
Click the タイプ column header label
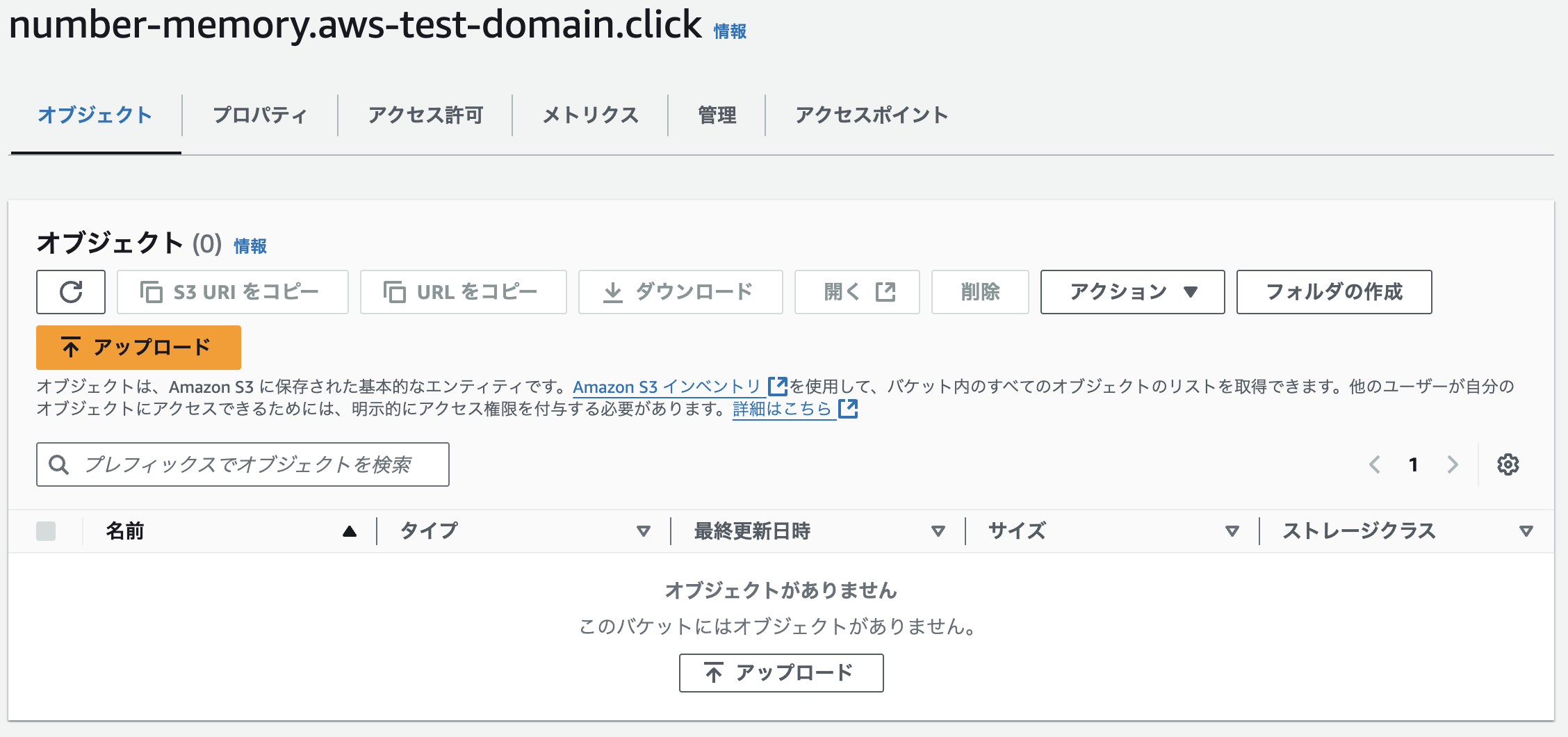429,531
